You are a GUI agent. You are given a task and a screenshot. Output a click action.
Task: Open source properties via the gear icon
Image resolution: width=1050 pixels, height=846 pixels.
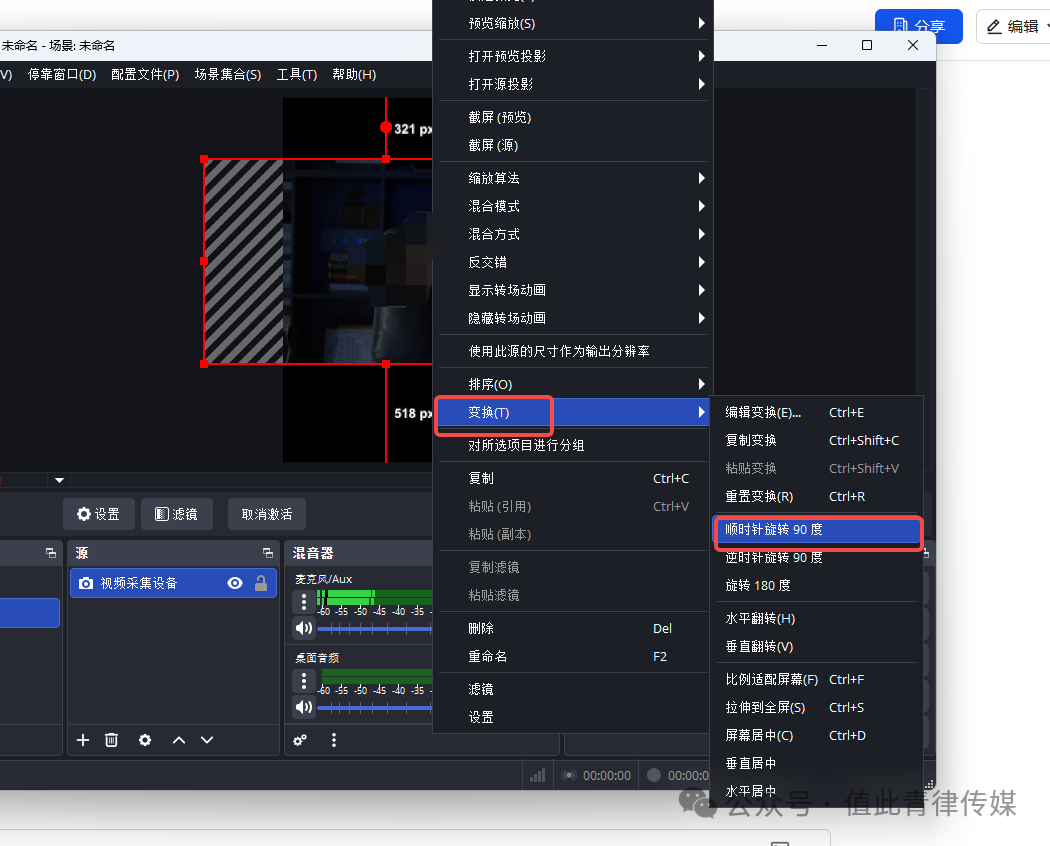[144, 740]
